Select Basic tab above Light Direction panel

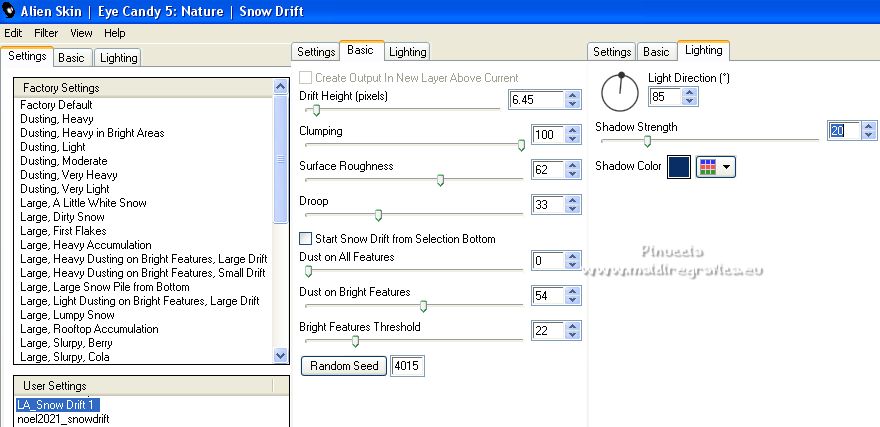pyautogui.click(x=656, y=52)
